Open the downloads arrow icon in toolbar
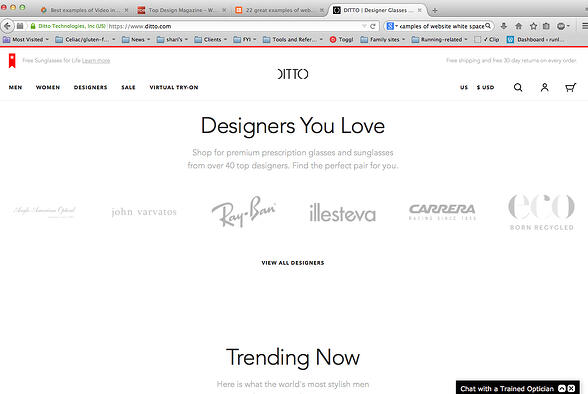The image size is (588, 394). pyautogui.click(x=504, y=26)
